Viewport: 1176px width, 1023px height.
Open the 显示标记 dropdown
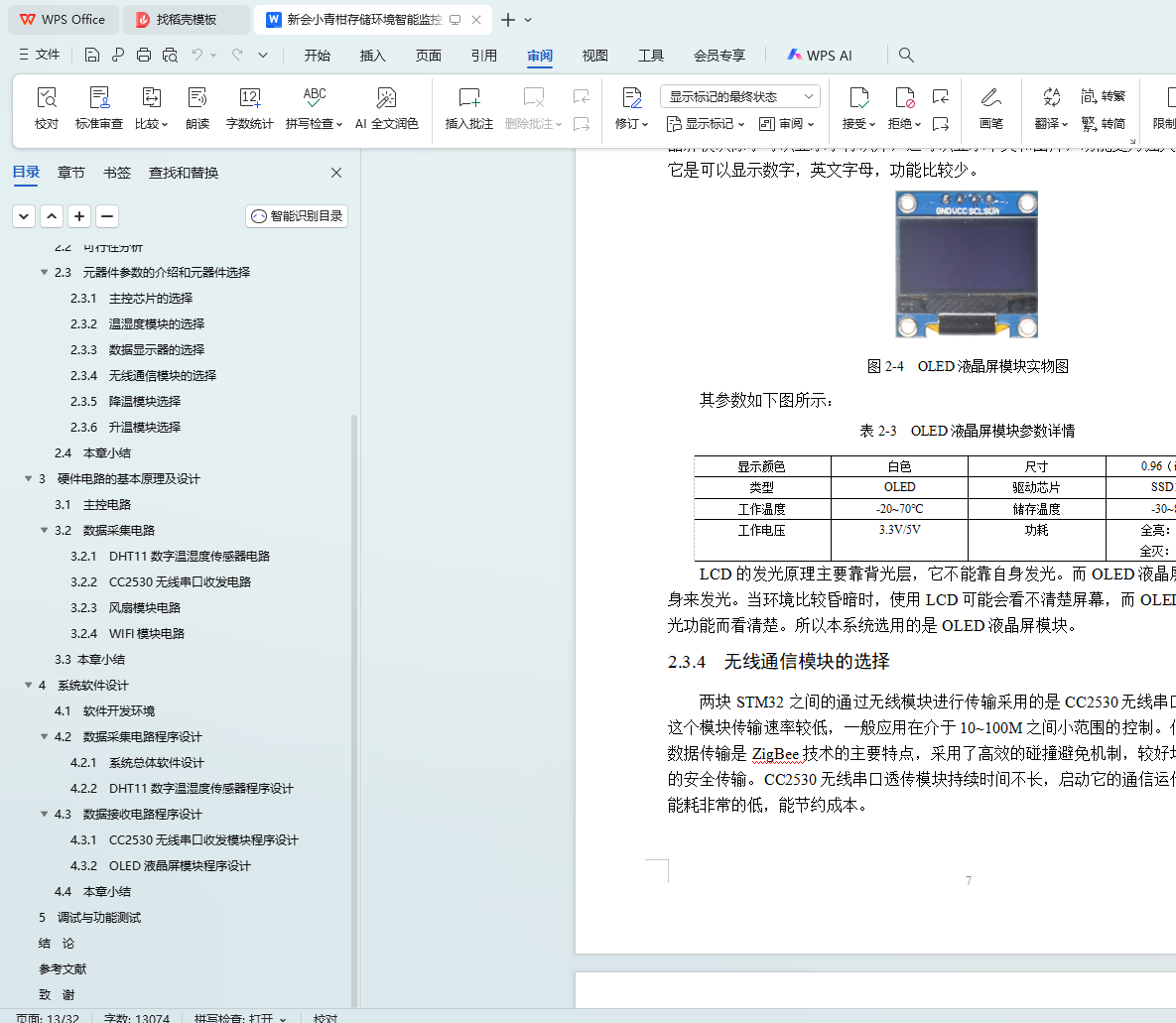[705, 124]
